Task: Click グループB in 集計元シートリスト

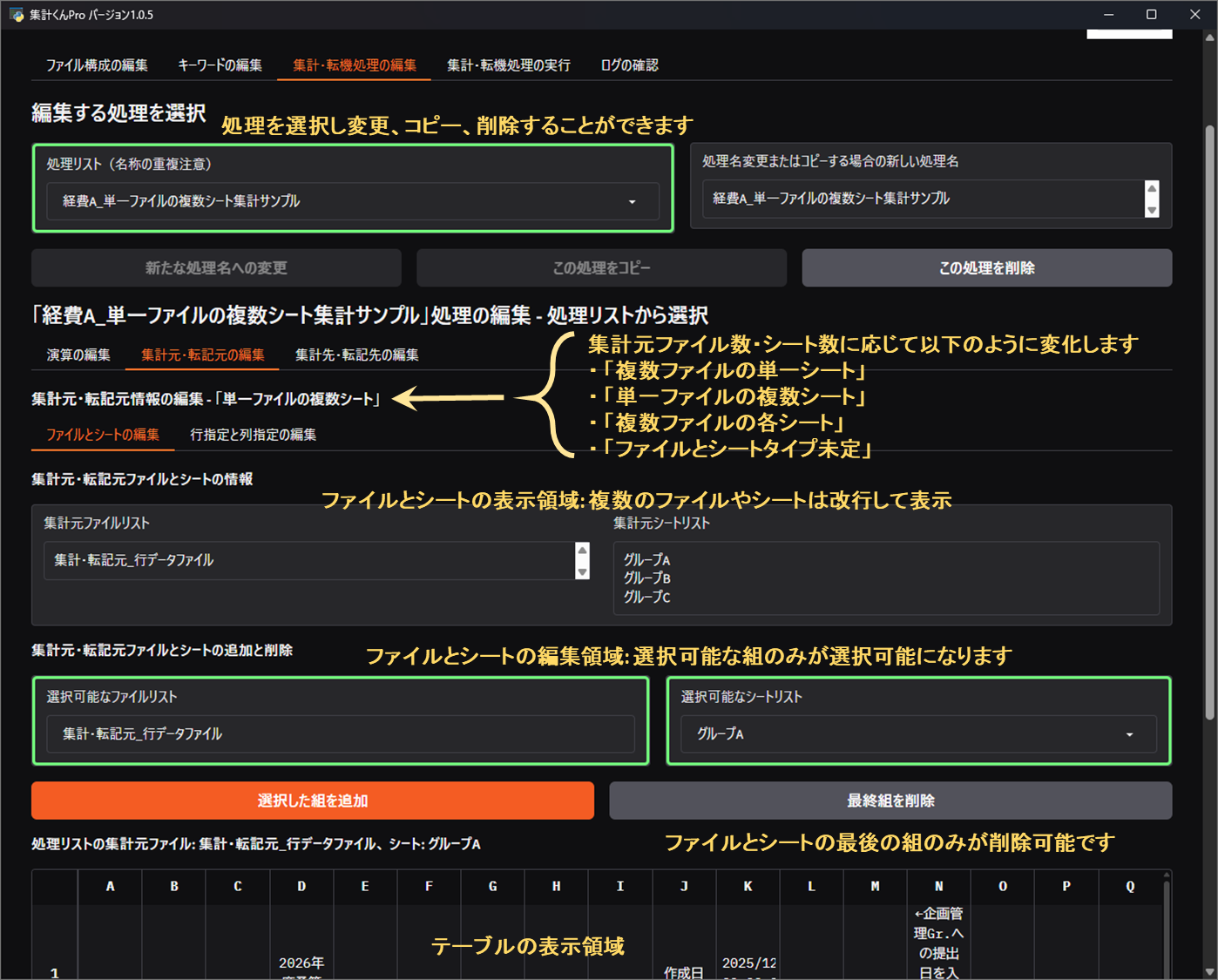Action: (x=647, y=578)
